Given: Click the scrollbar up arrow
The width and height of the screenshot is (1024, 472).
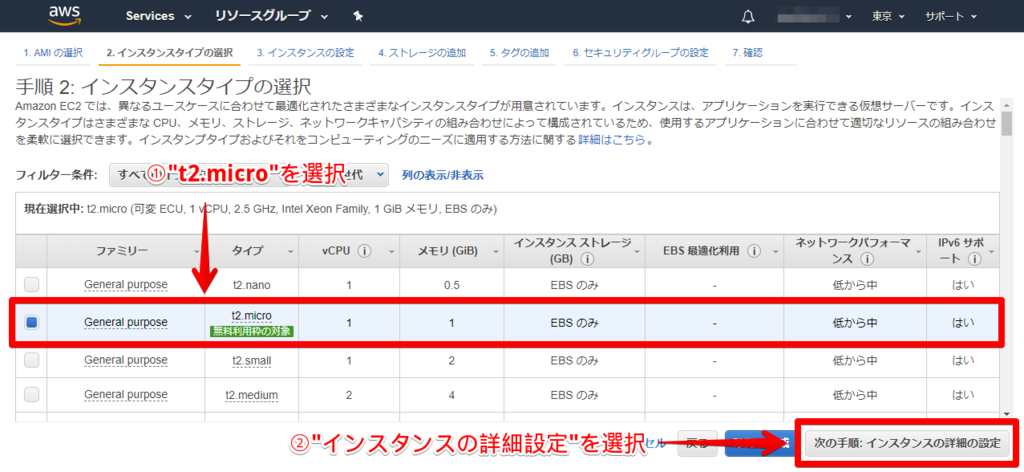Looking at the screenshot, I should [x=1007, y=104].
